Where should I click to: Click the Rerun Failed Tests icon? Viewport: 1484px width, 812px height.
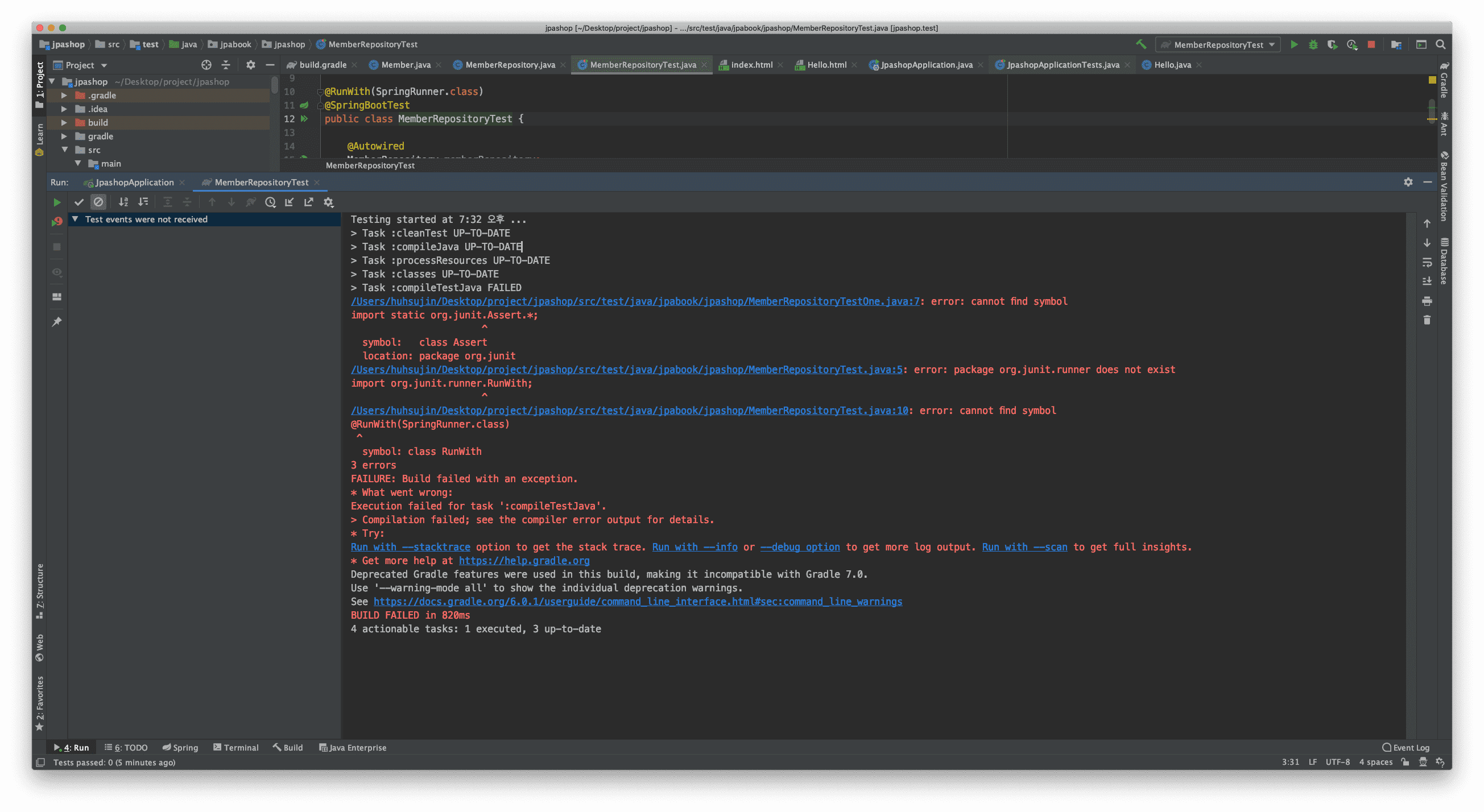pyautogui.click(x=56, y=222)
